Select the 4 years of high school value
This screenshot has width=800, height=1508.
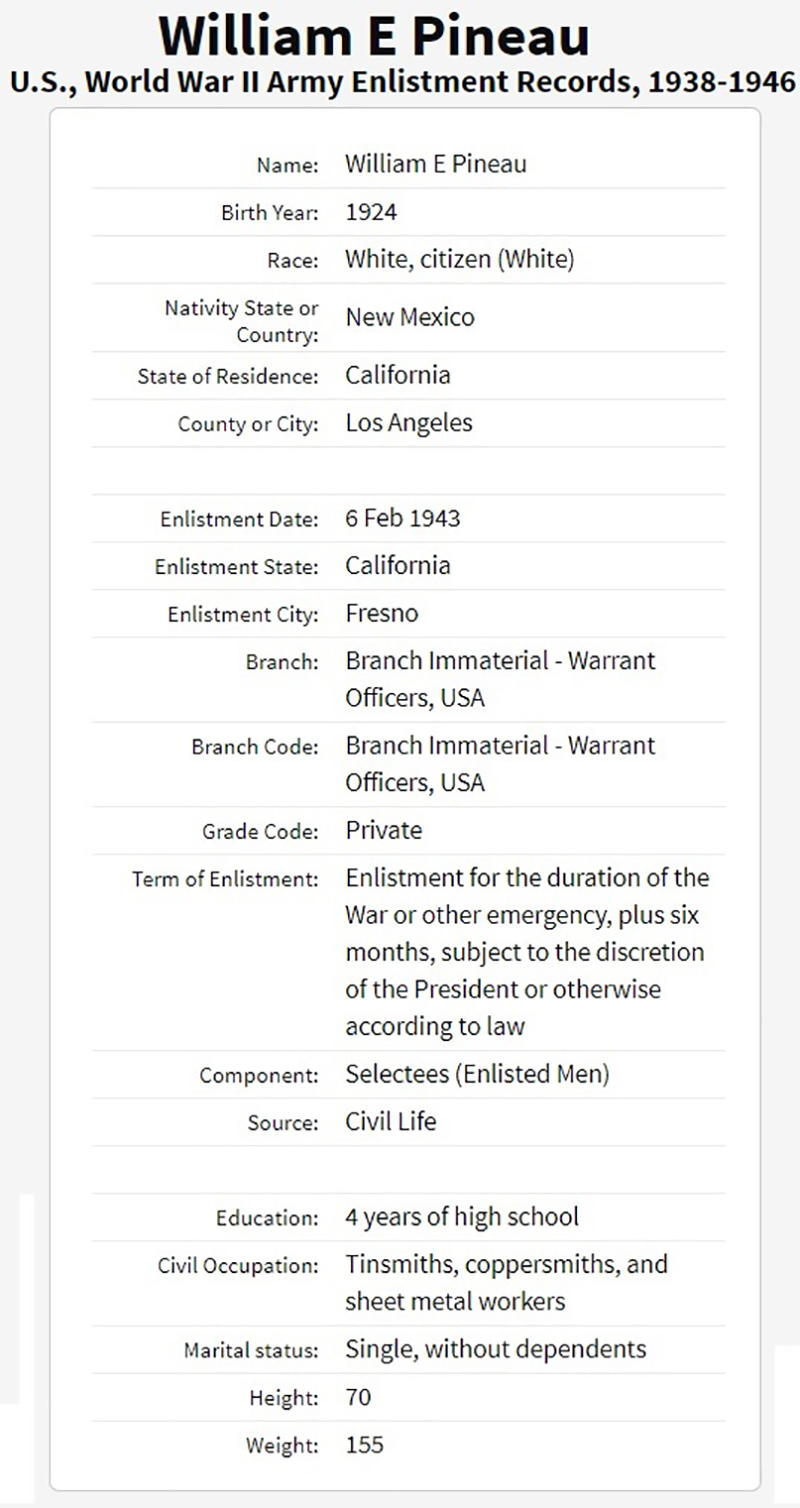coord(462,1217)
